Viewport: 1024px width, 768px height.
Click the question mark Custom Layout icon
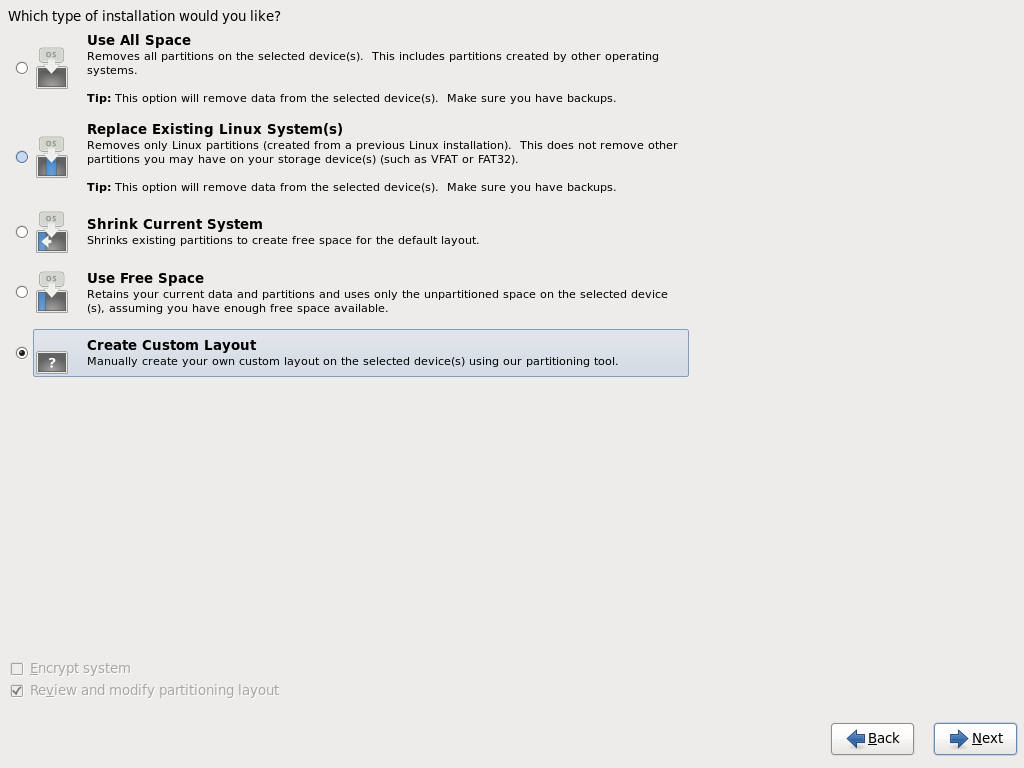[x=51, y=362]
